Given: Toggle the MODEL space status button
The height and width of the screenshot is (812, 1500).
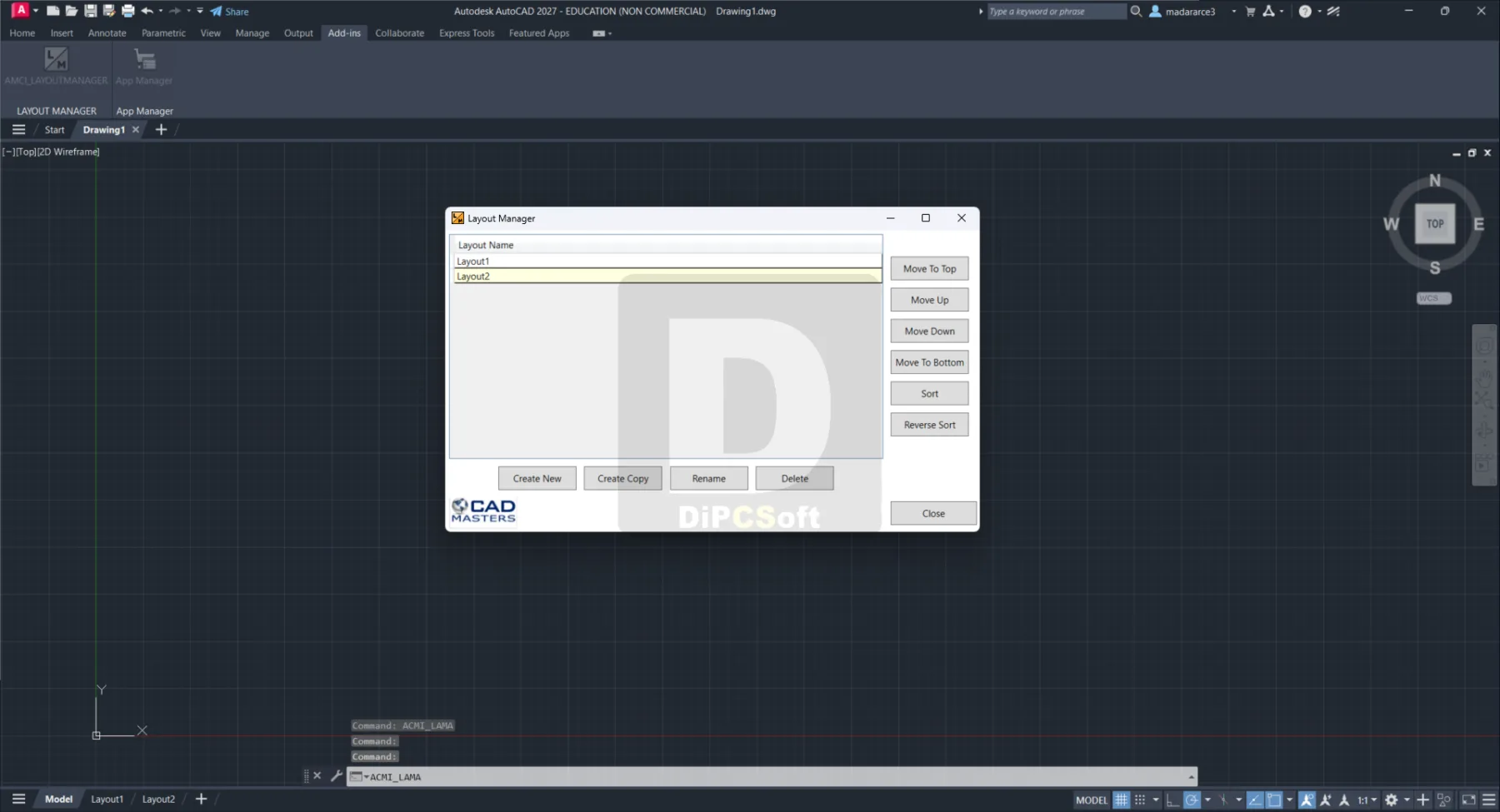Looking at the screenshot, I should pos(1092,800).
